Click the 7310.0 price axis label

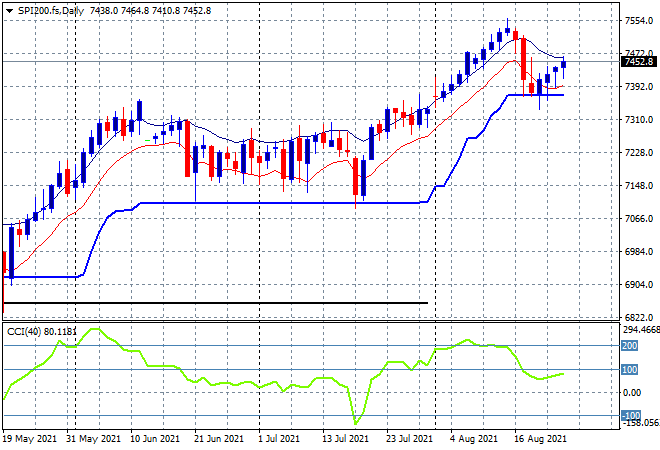point(639,120)
